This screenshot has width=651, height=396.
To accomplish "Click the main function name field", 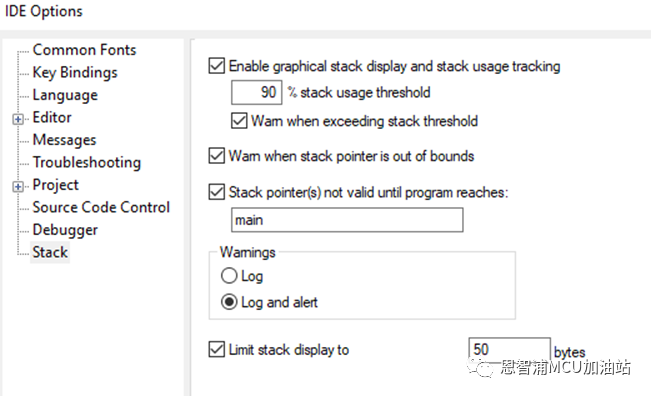I will coord(347,220).
